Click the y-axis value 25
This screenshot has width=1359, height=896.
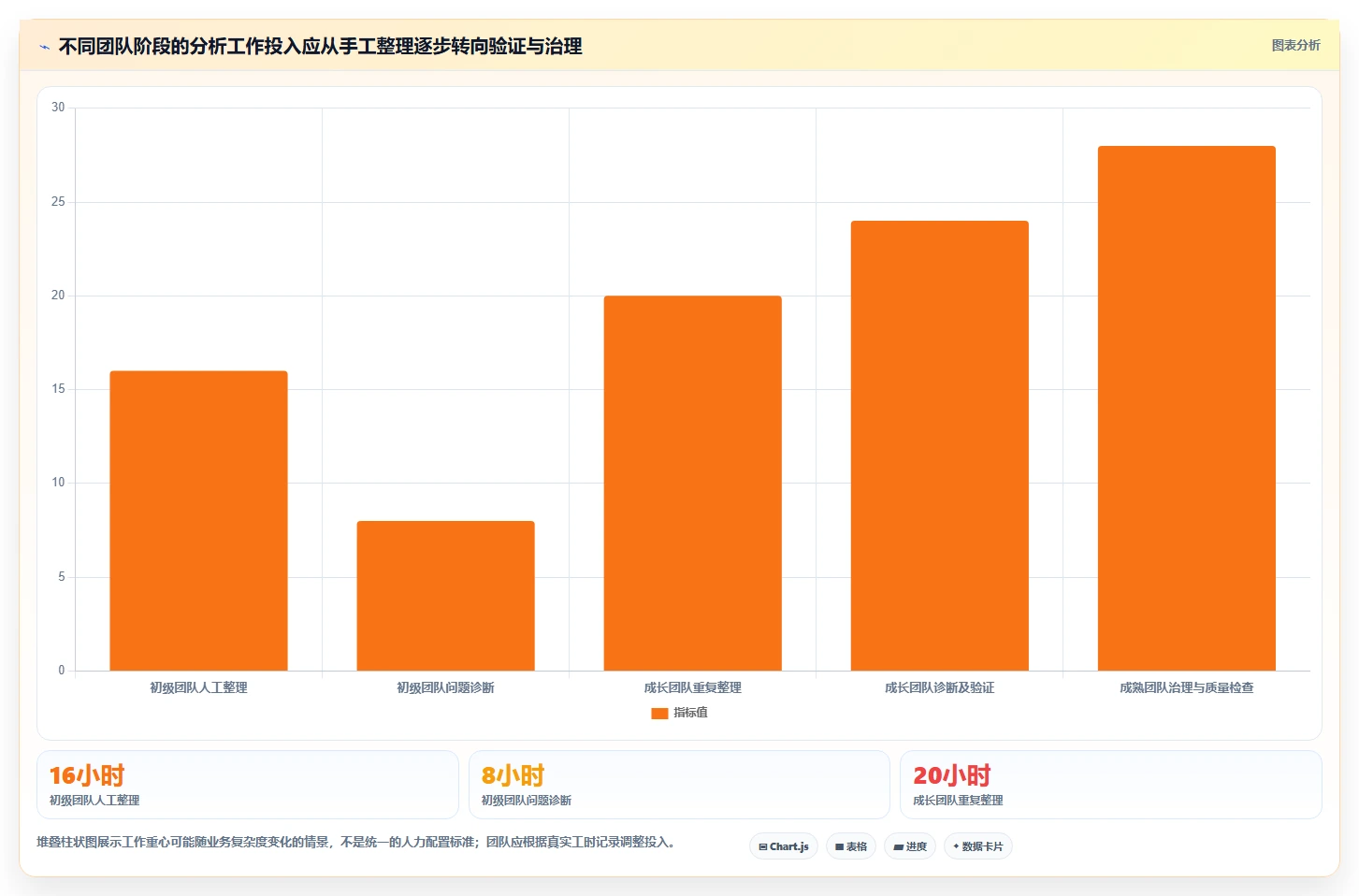click(58, 202)
